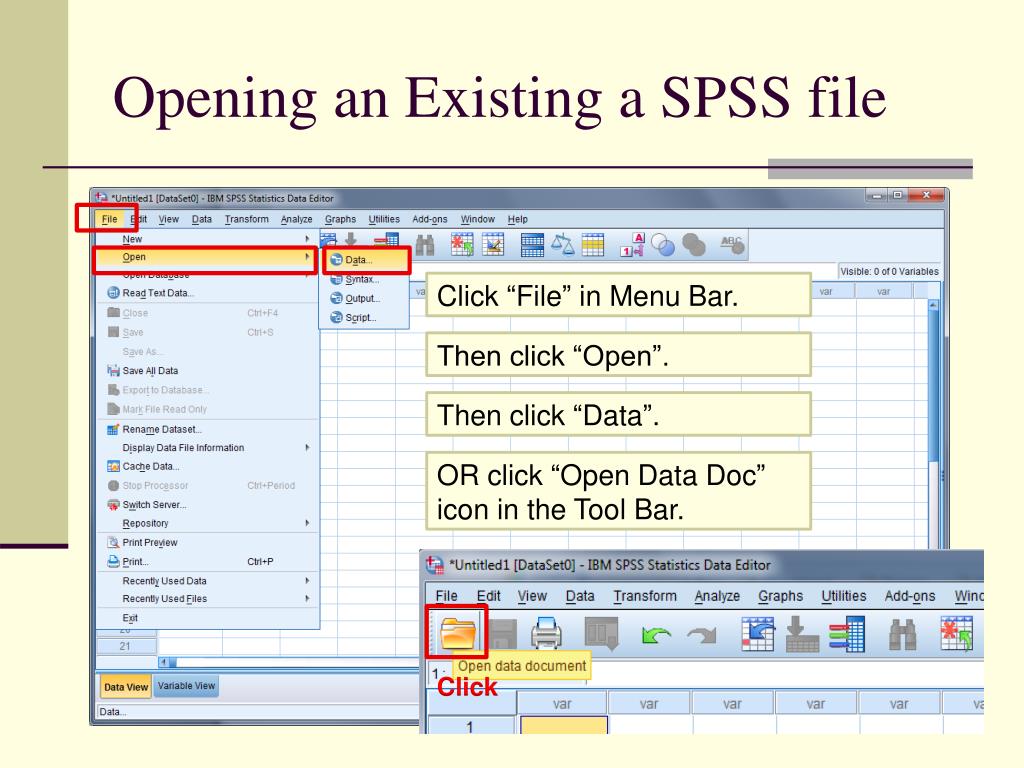The width and height of the screenshot is (1024, 768).
Task: Switch to the Data View tab
Action: [126, 687]
